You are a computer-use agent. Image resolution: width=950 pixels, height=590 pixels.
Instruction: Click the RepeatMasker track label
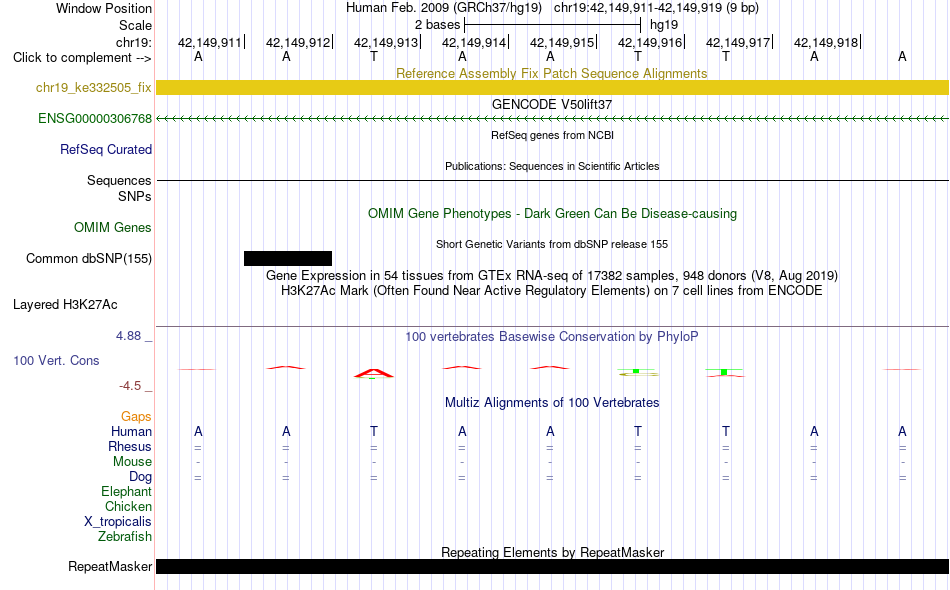tap(110, 567)
